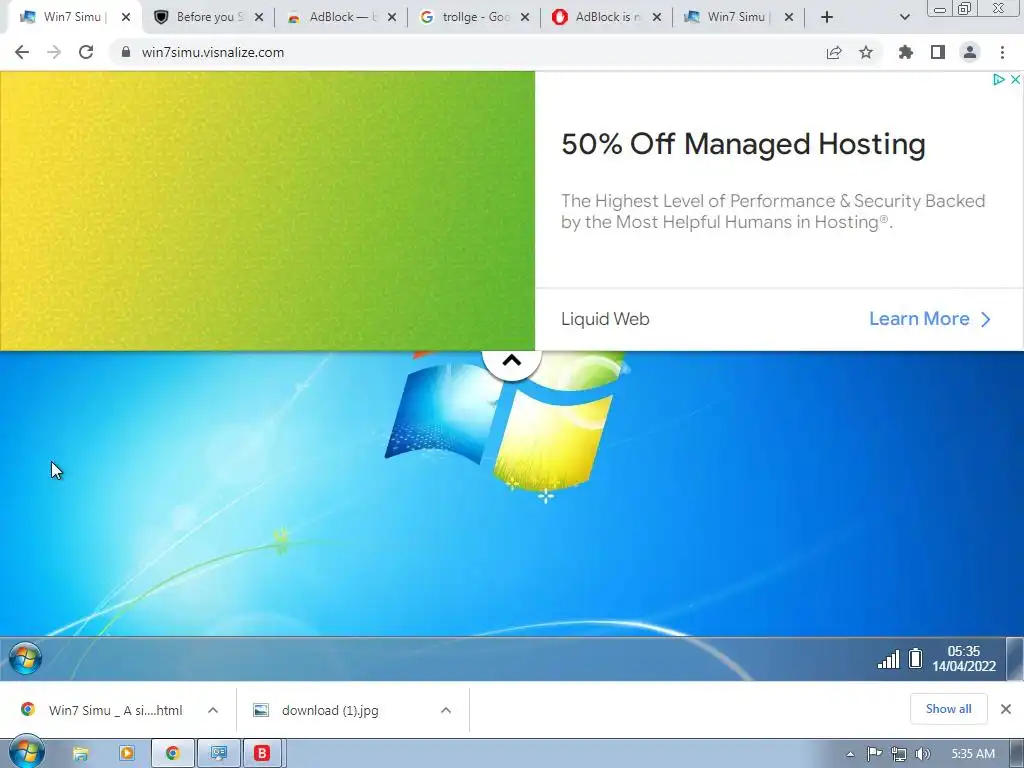Viewport: 1024px width, 768px height.
Task: Open Chrome's three-dot menu
Action: tap(1002, 52)
